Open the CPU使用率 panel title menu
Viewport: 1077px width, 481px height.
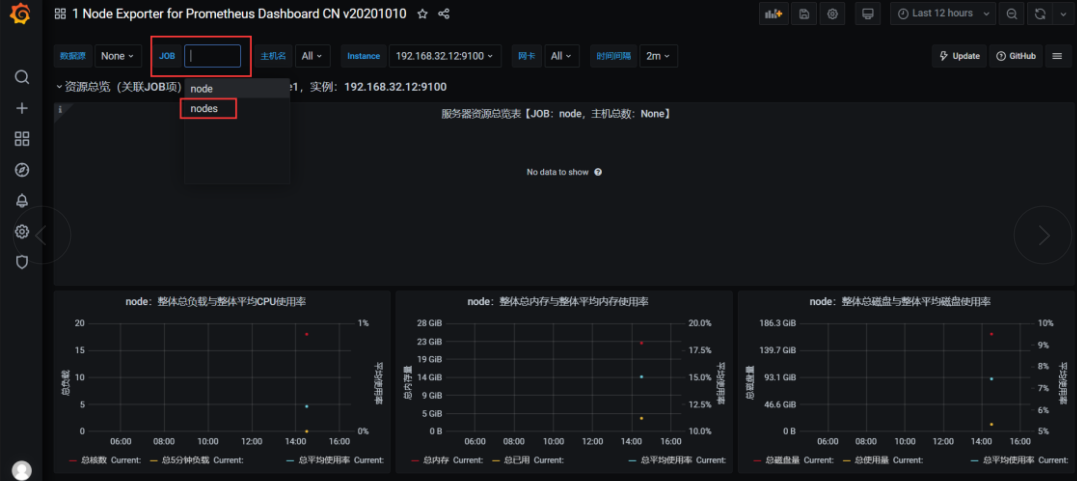click(x=216, y=302)
